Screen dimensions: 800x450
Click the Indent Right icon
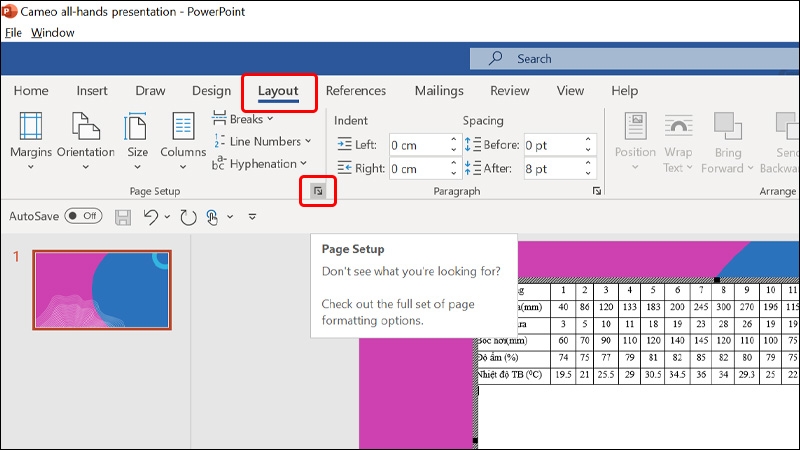pos(344,168)
